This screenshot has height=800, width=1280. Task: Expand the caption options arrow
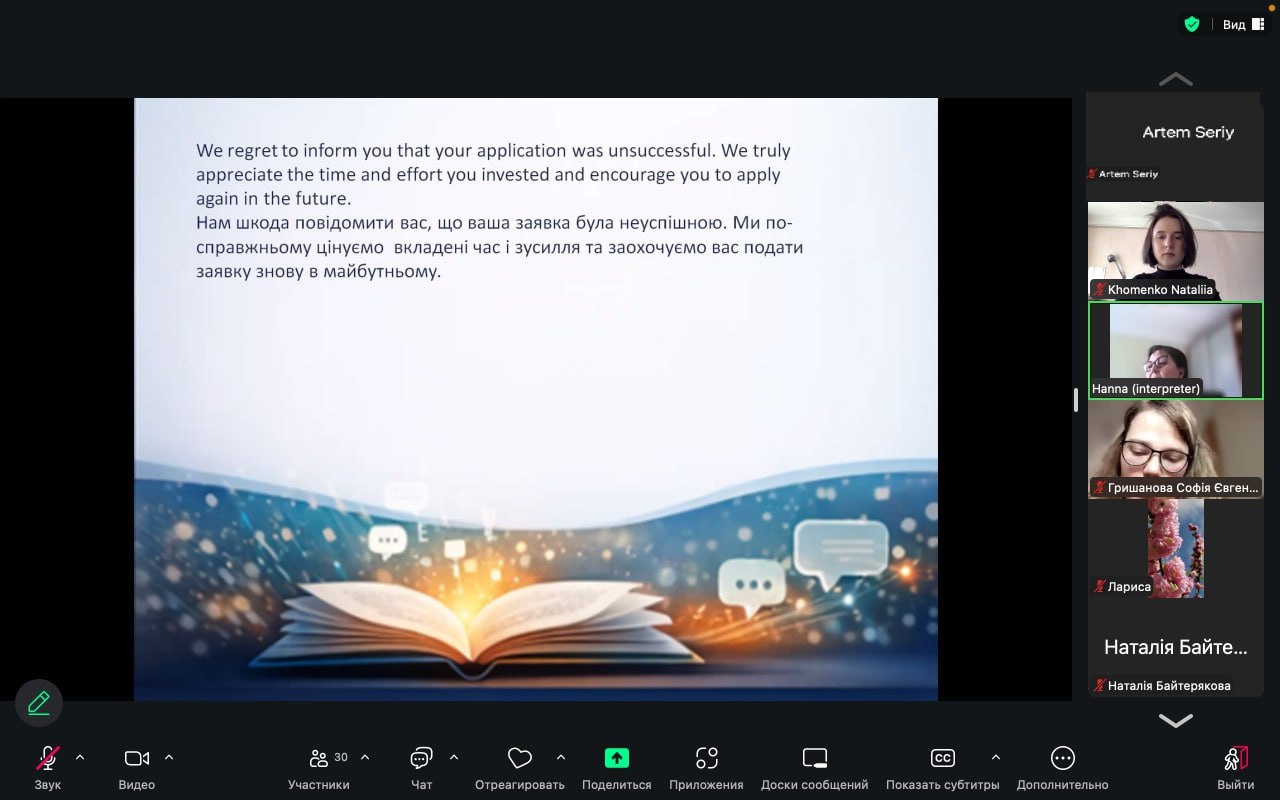pos(995,757)
